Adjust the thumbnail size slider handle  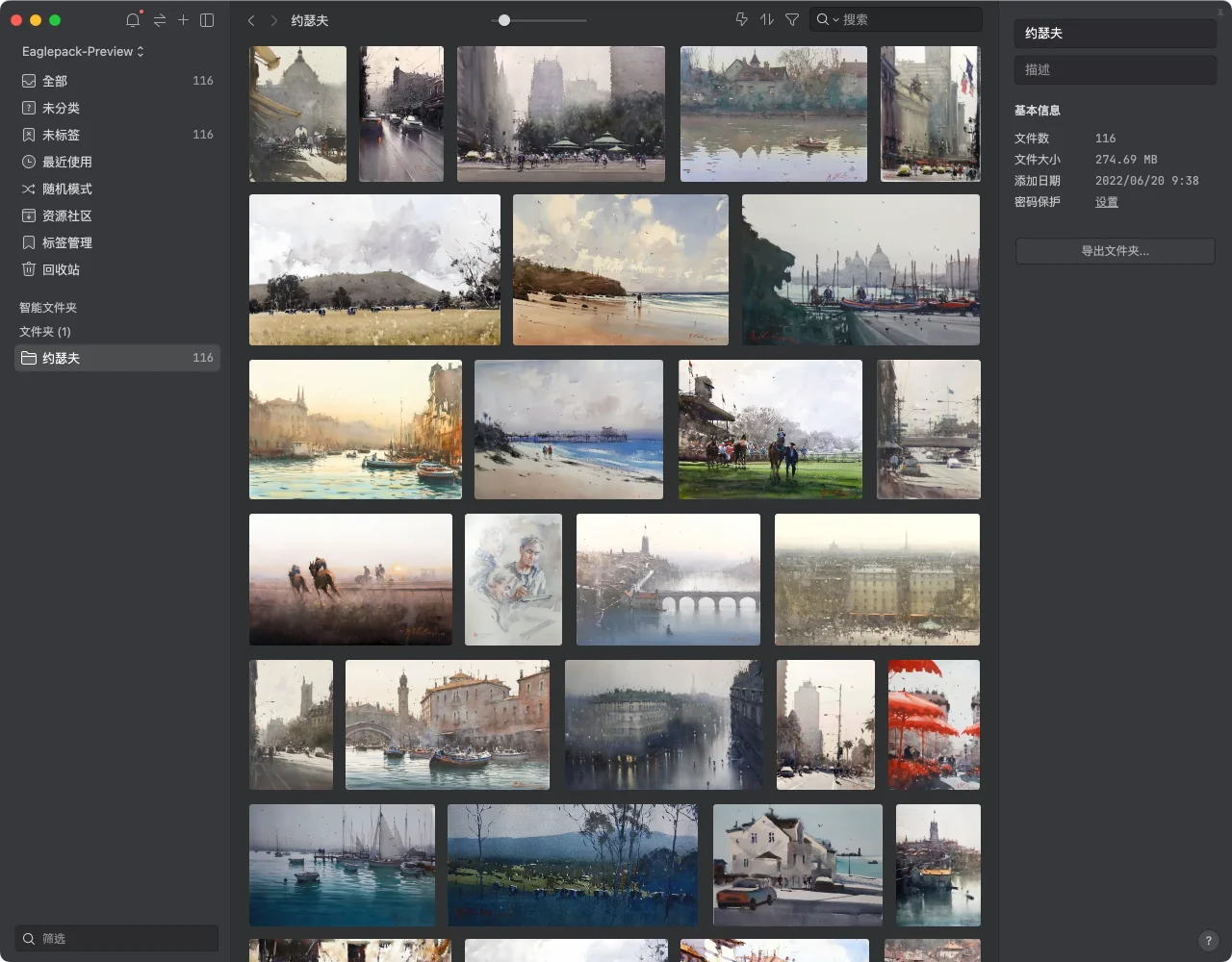(x=503, y=20)
